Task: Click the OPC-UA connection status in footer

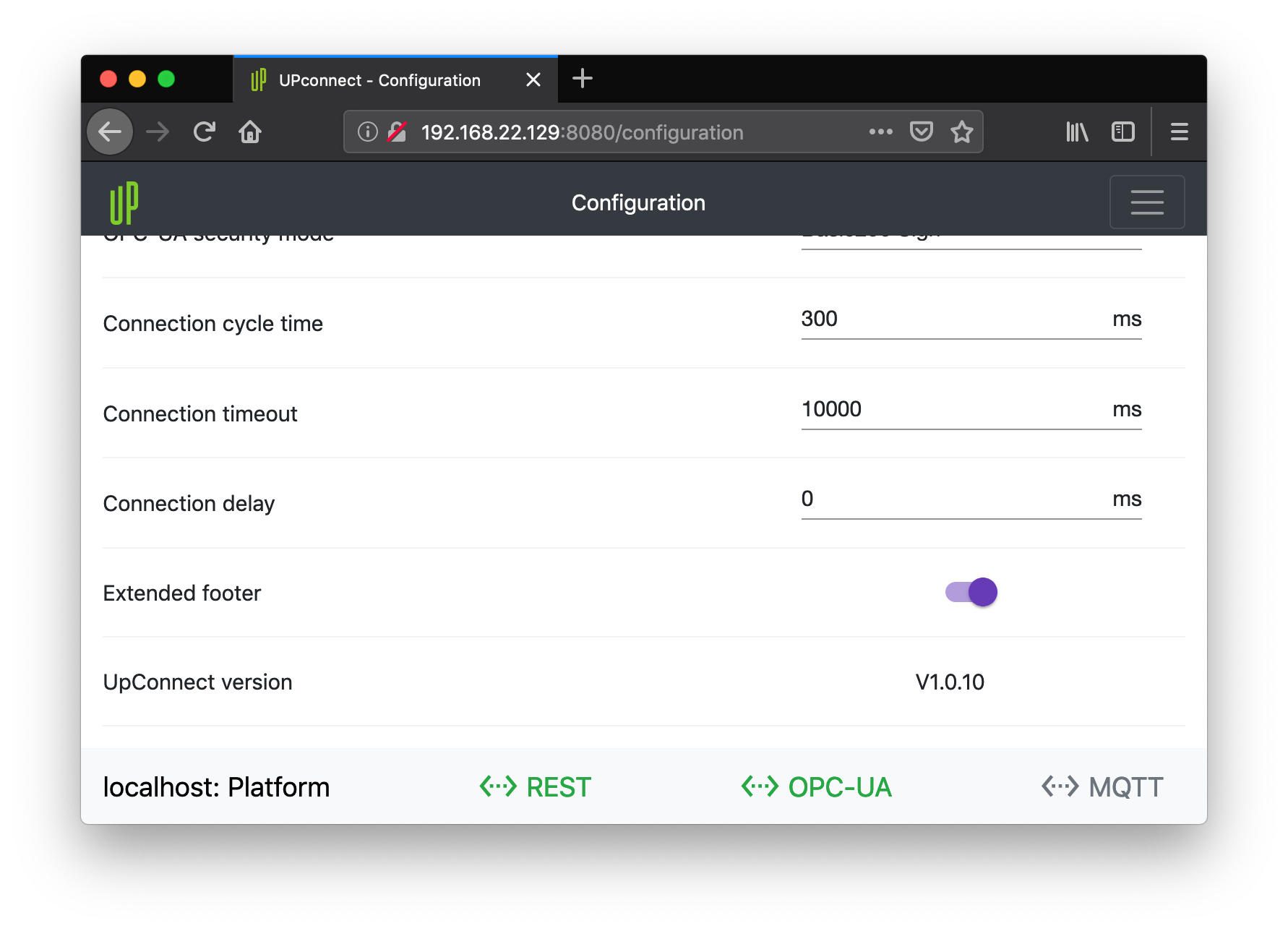Action: pyautogui.click(x=817, y=787)
